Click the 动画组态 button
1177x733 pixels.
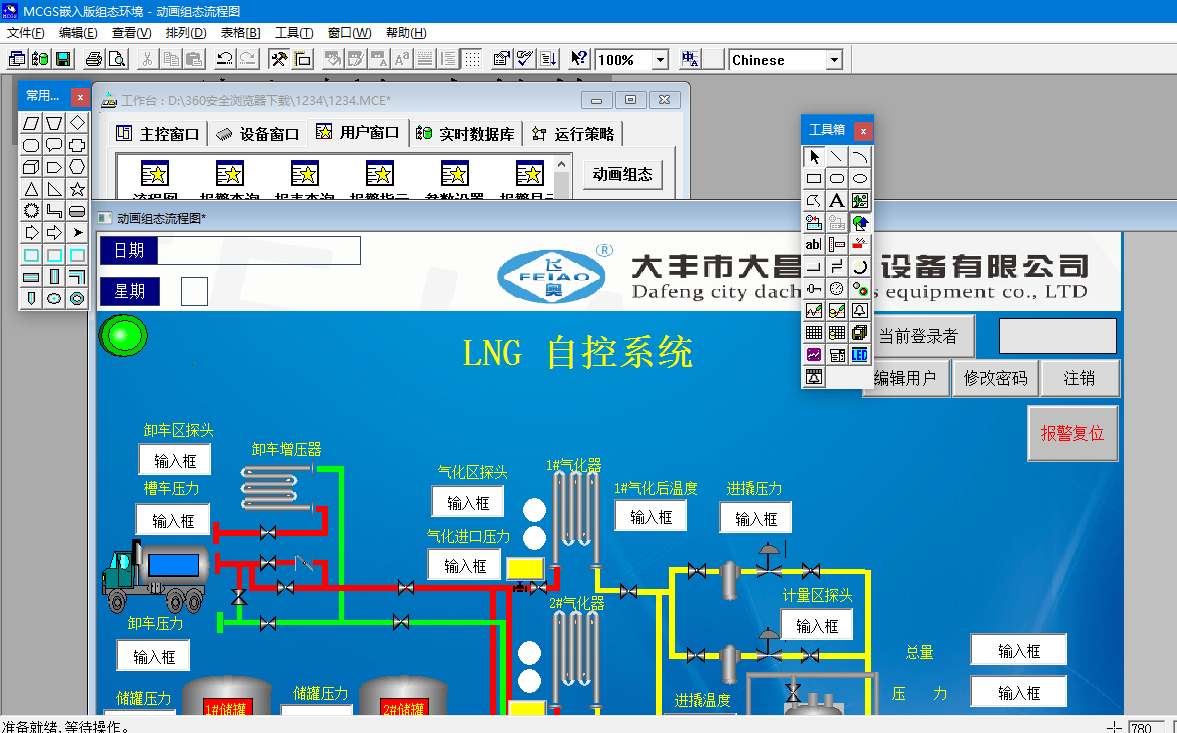622,174
